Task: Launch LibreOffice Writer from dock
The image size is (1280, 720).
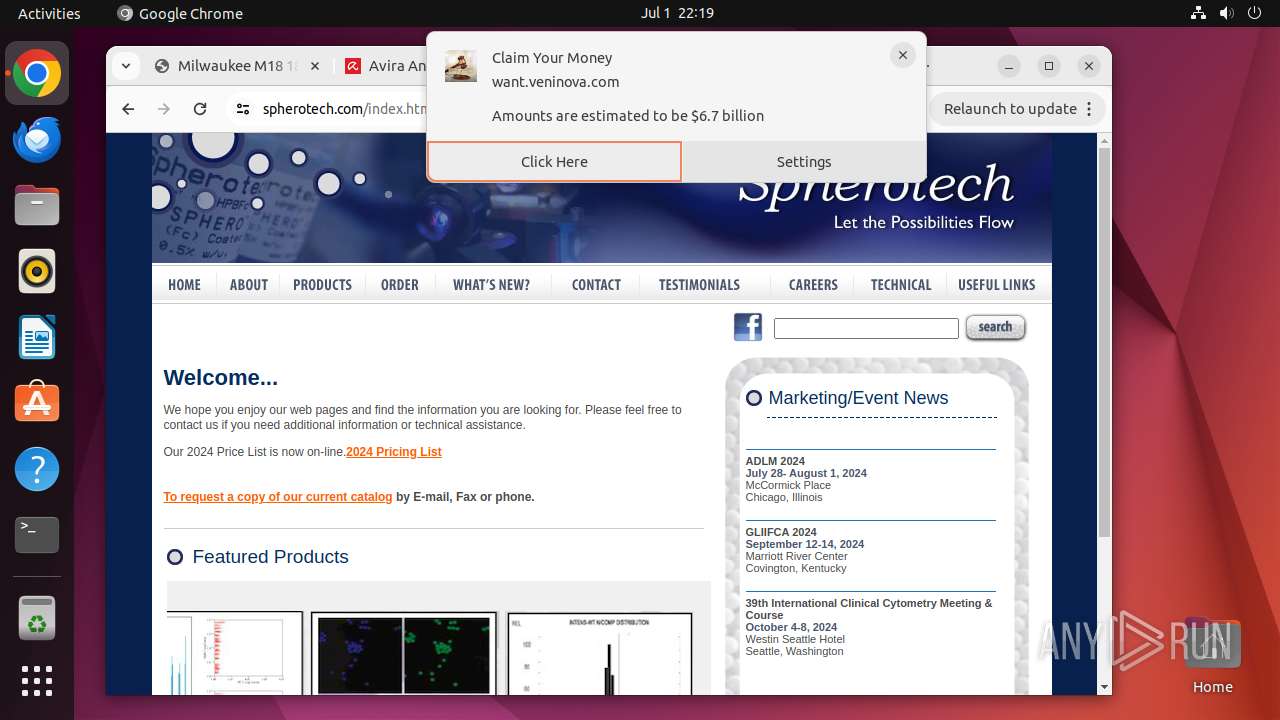Action: [37, 337]
